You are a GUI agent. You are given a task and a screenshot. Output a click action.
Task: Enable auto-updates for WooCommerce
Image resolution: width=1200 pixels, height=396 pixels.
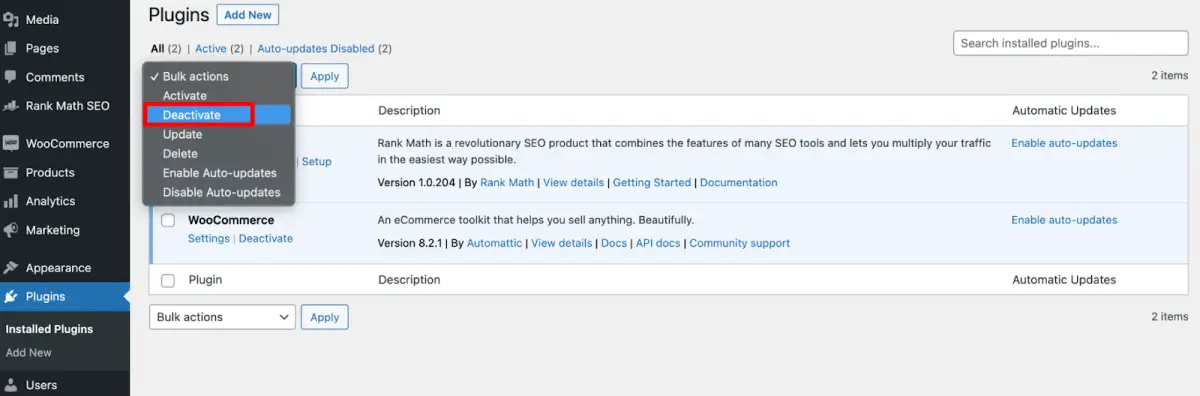tap(1064, 220)
